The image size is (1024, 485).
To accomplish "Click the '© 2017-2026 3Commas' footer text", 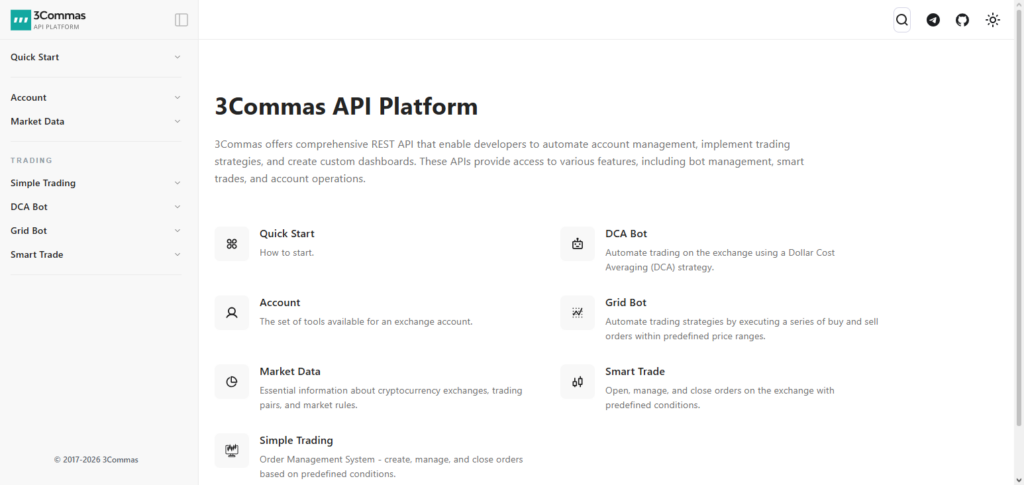I will pos(96,460).
